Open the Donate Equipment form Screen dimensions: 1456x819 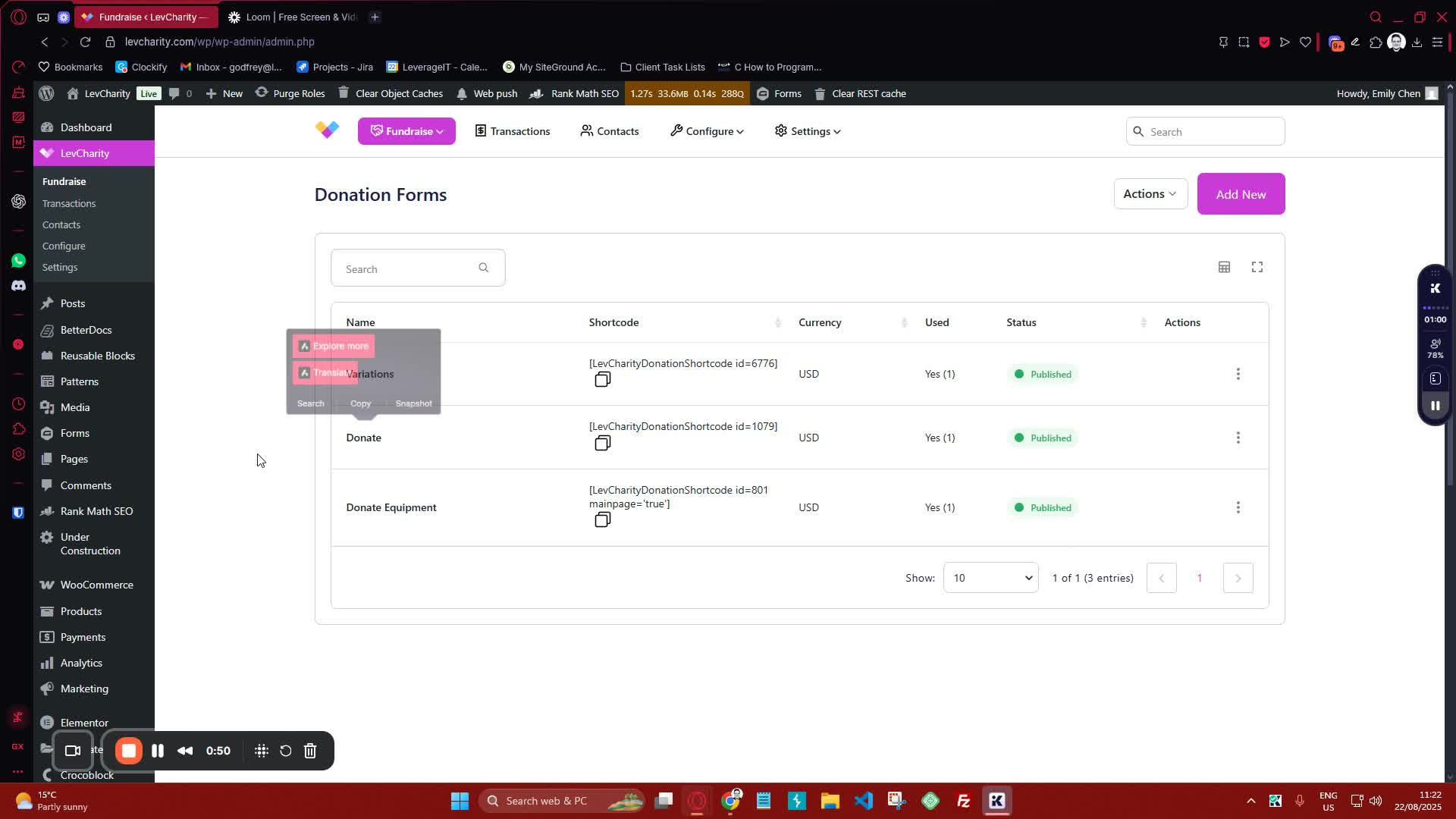(391, 507)
